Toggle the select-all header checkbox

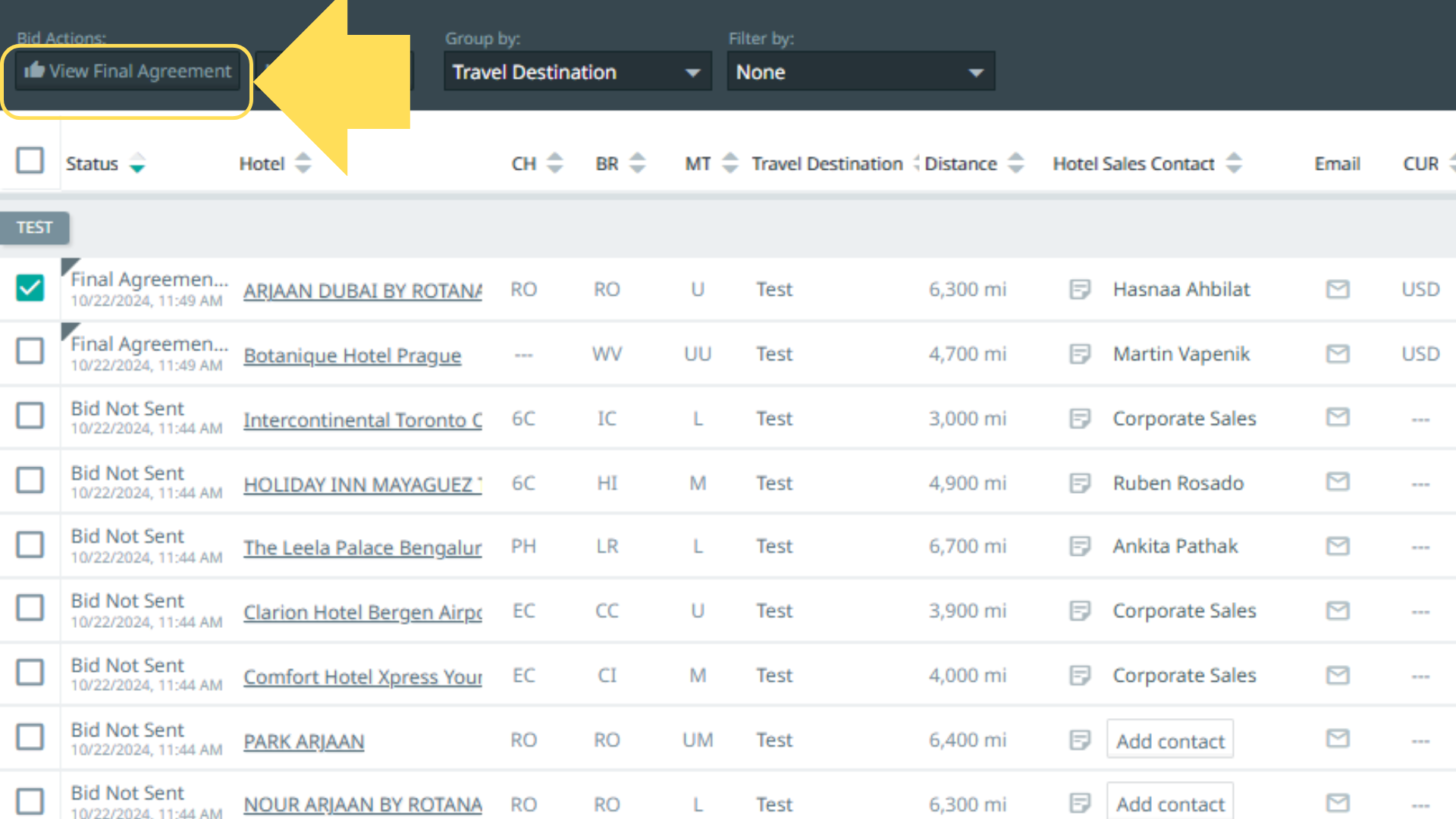30,161
